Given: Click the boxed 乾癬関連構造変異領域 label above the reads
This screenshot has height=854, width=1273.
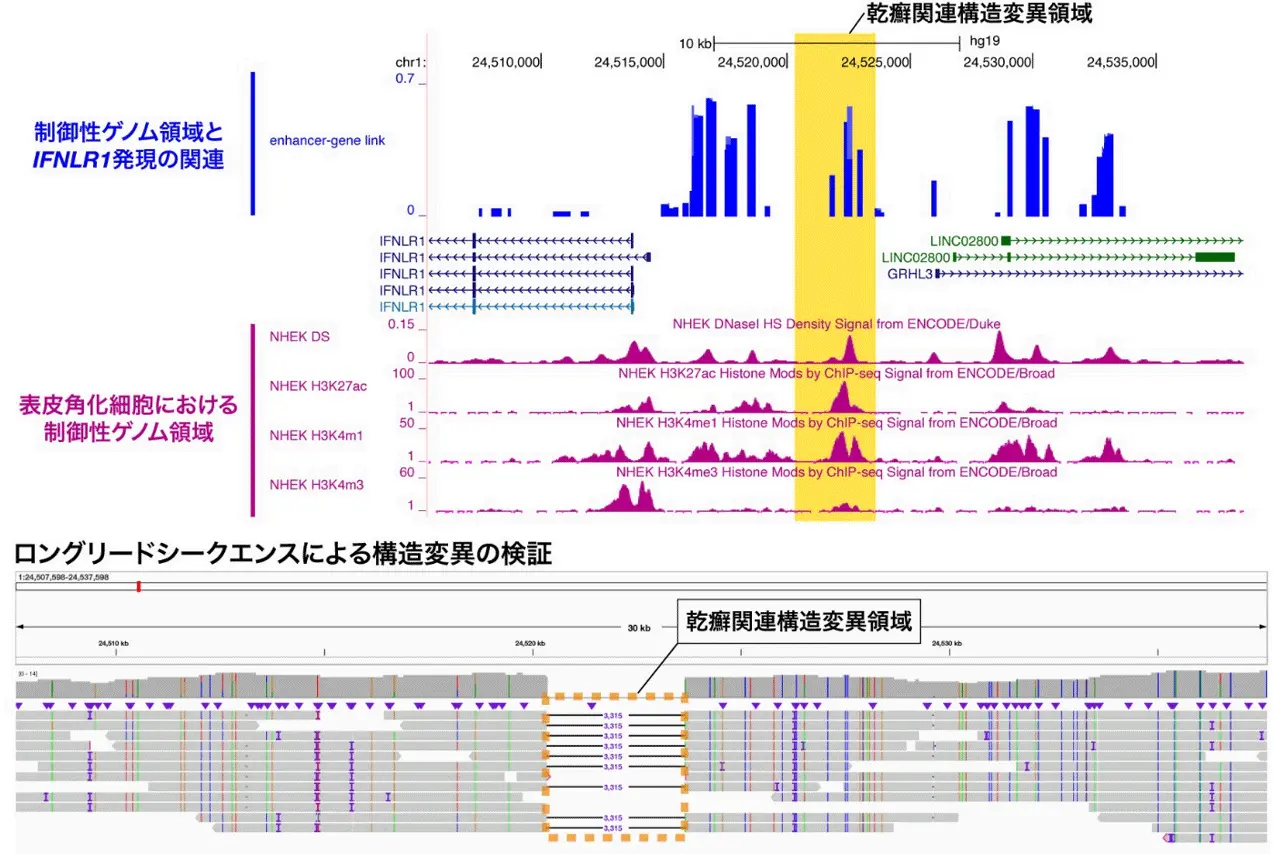Looking at the screenshot, I should (797, 622).
